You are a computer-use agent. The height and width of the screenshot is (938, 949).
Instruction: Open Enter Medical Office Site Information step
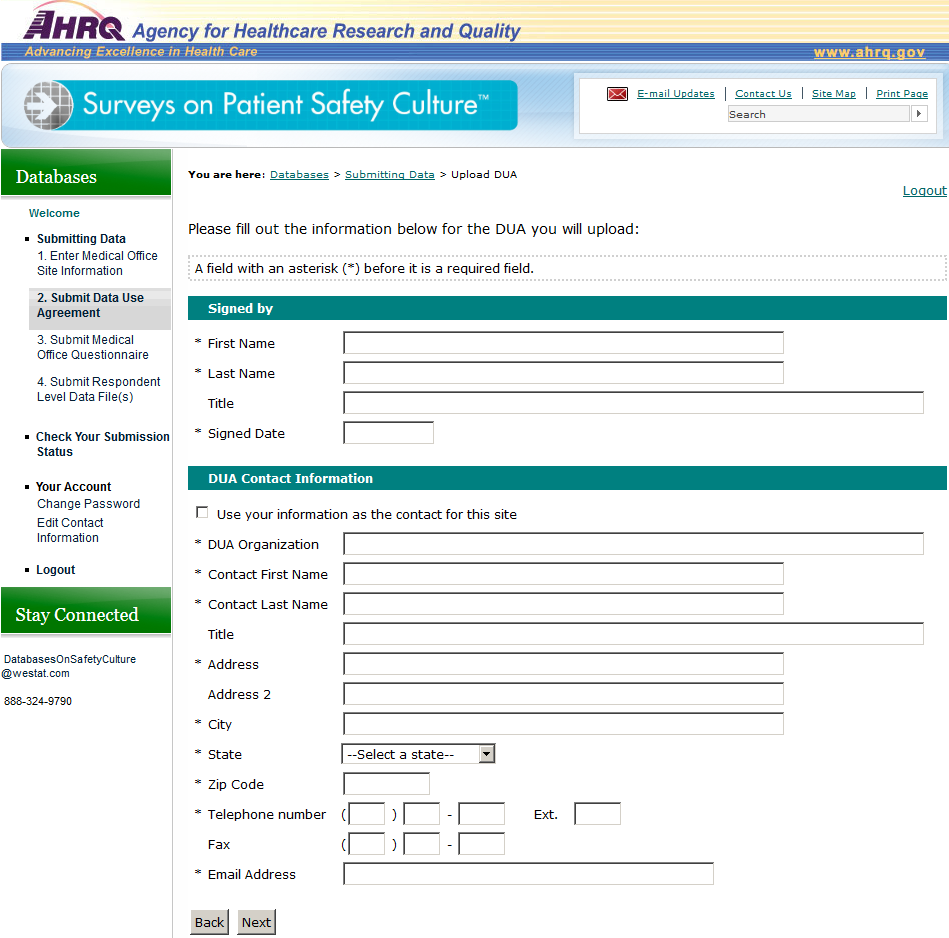coord(97,263)
